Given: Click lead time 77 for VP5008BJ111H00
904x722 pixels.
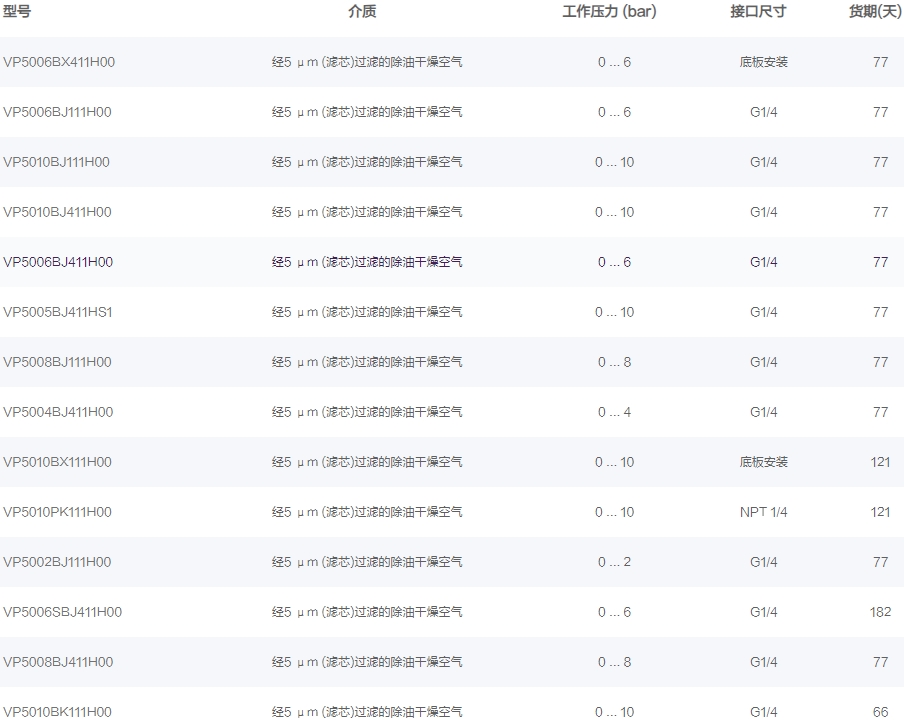Looking at the screenshot, I should [x=880, y=362].
